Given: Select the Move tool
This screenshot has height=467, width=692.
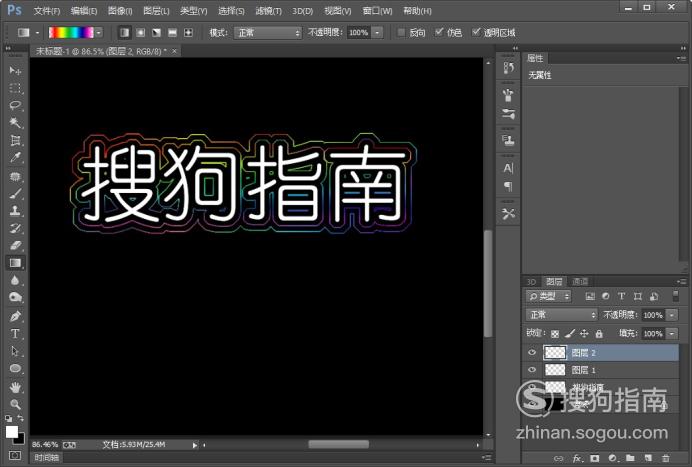Looking at the screenshot, I should (x=15, y=70).
